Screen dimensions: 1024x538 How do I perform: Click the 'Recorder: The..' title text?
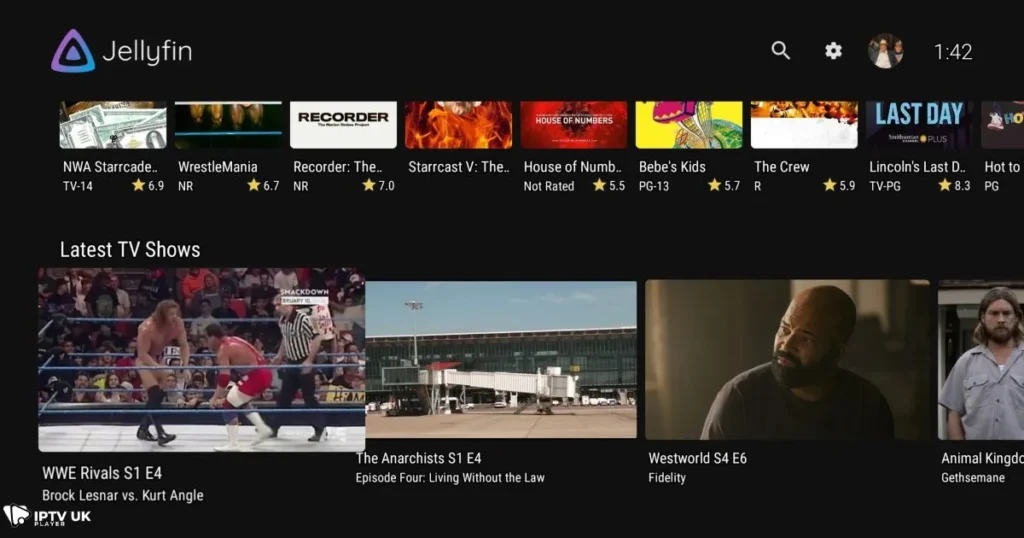[x=338, y=167]
